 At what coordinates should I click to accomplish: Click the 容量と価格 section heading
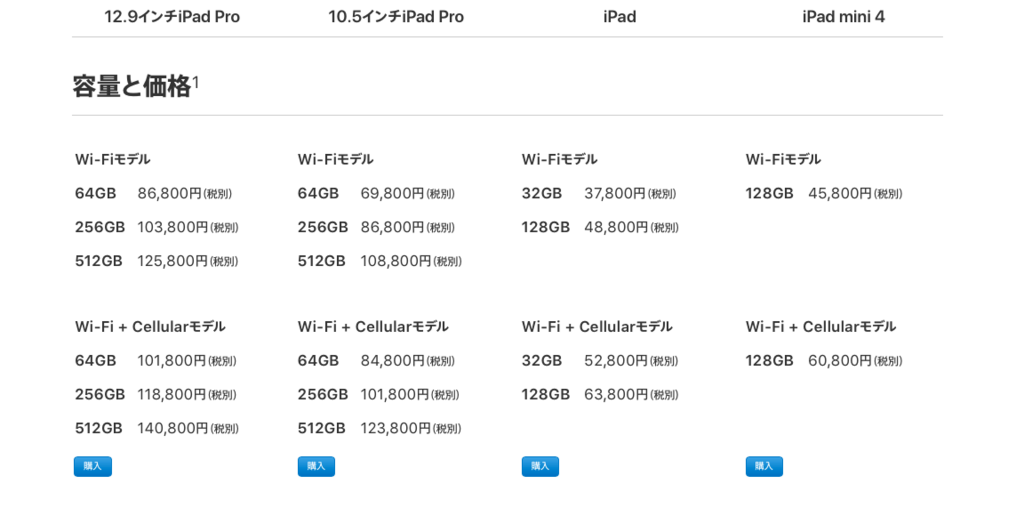pos(131,86)
